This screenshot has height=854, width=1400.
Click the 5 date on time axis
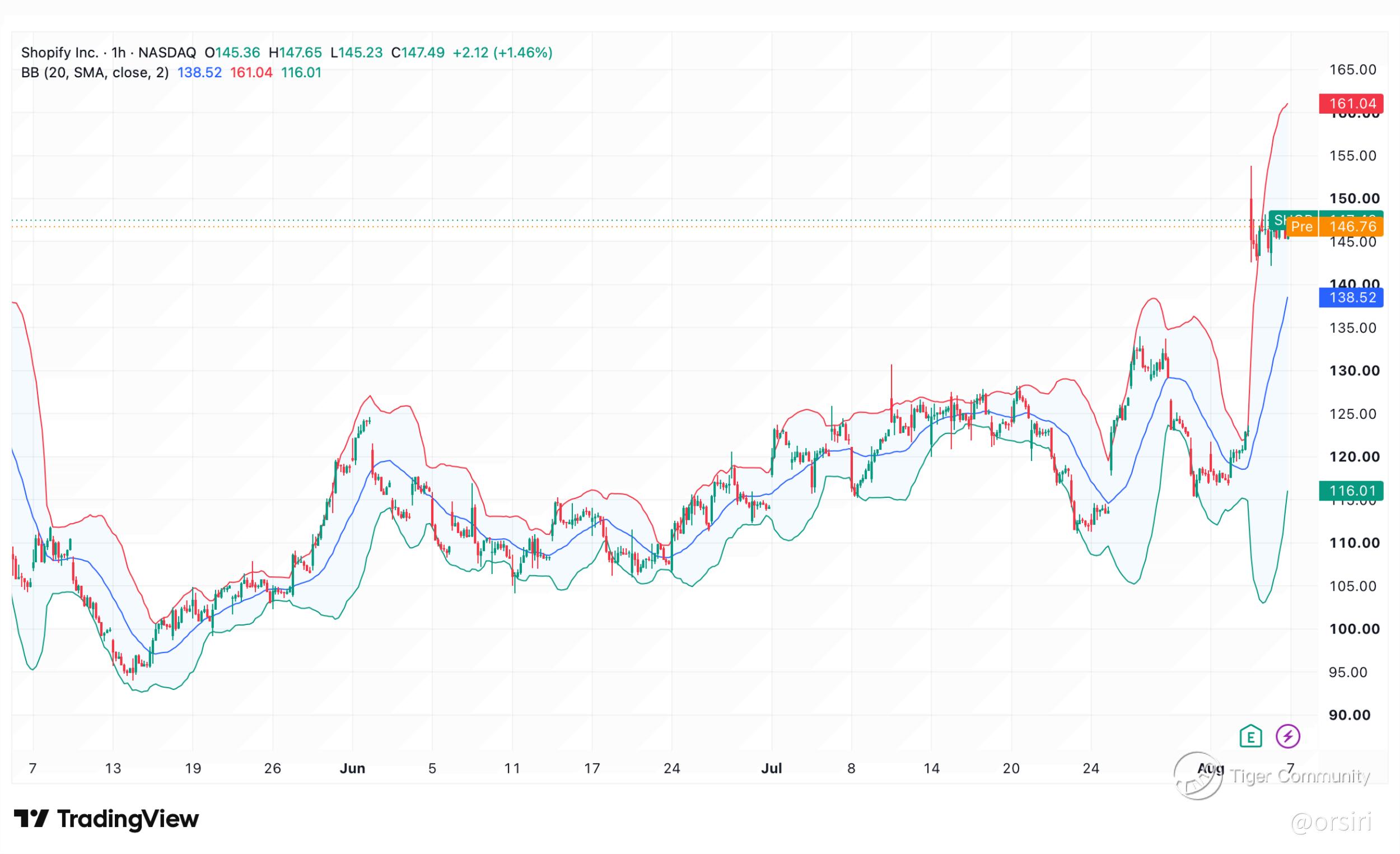click(432, 769)
